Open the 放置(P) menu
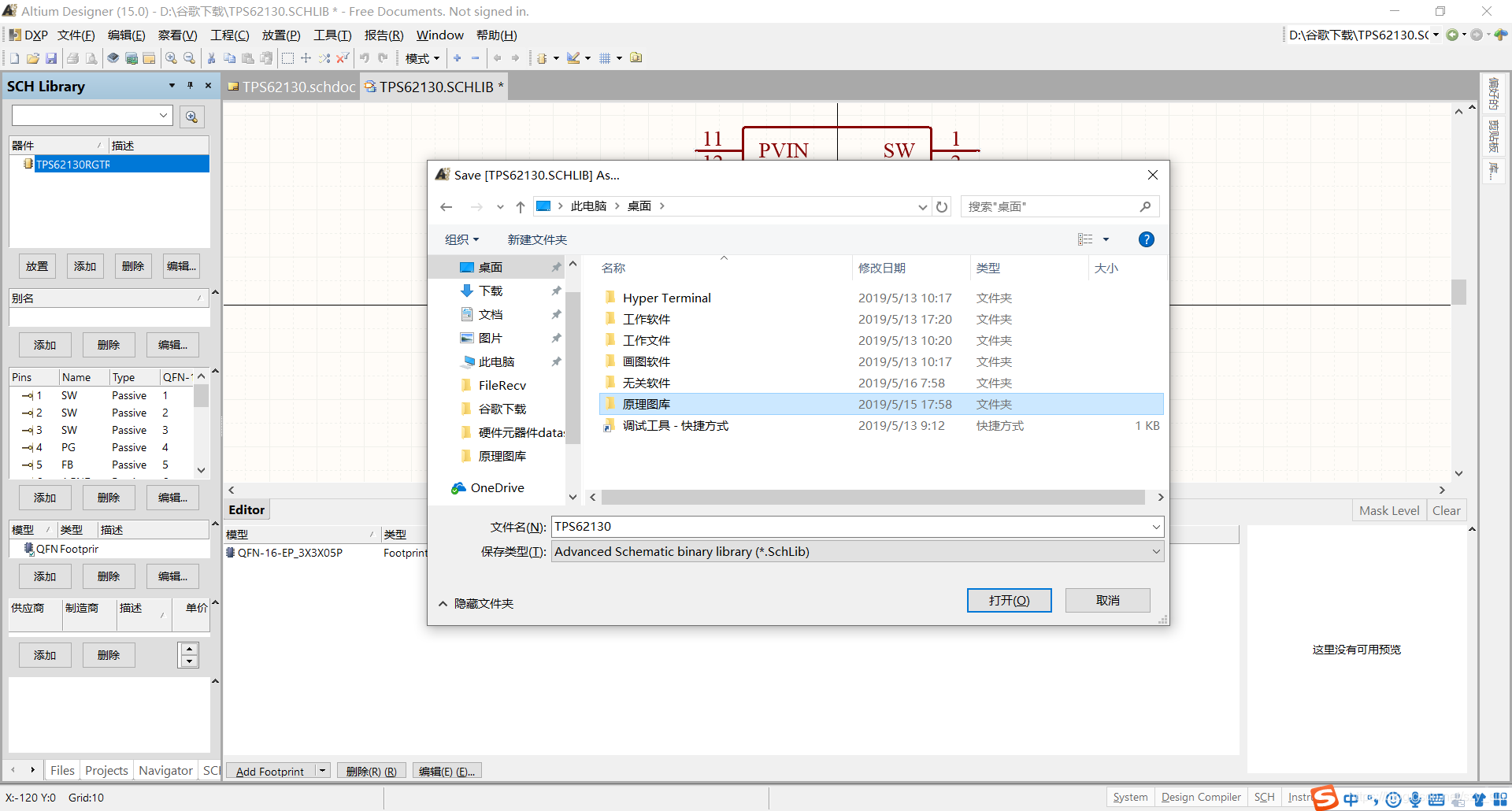The image size is (1512, 811). coord(281,35)
